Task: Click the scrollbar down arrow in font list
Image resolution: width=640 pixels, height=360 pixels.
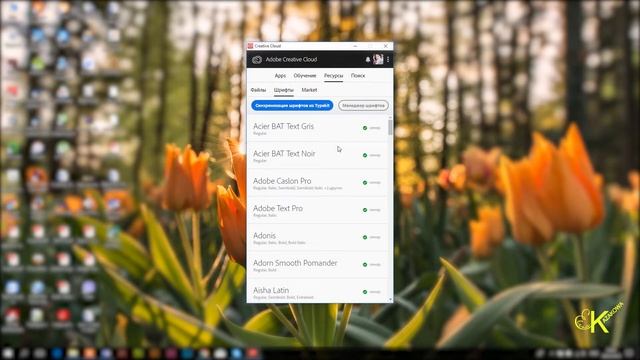Action: (391, 300)
